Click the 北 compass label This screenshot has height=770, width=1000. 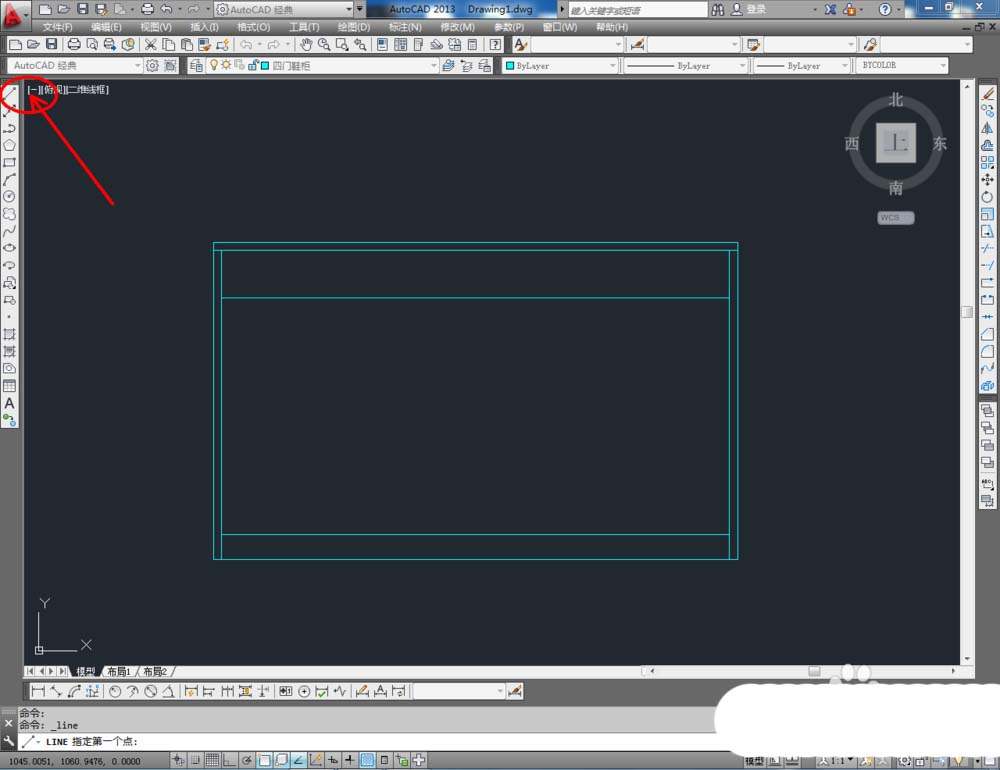(x=895, y=100)
